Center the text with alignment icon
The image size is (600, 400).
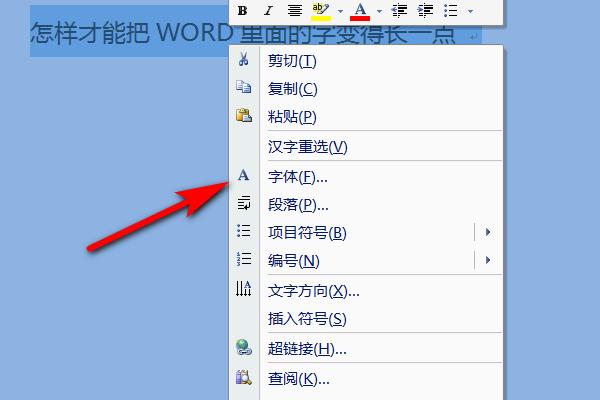tap(295, 11)
